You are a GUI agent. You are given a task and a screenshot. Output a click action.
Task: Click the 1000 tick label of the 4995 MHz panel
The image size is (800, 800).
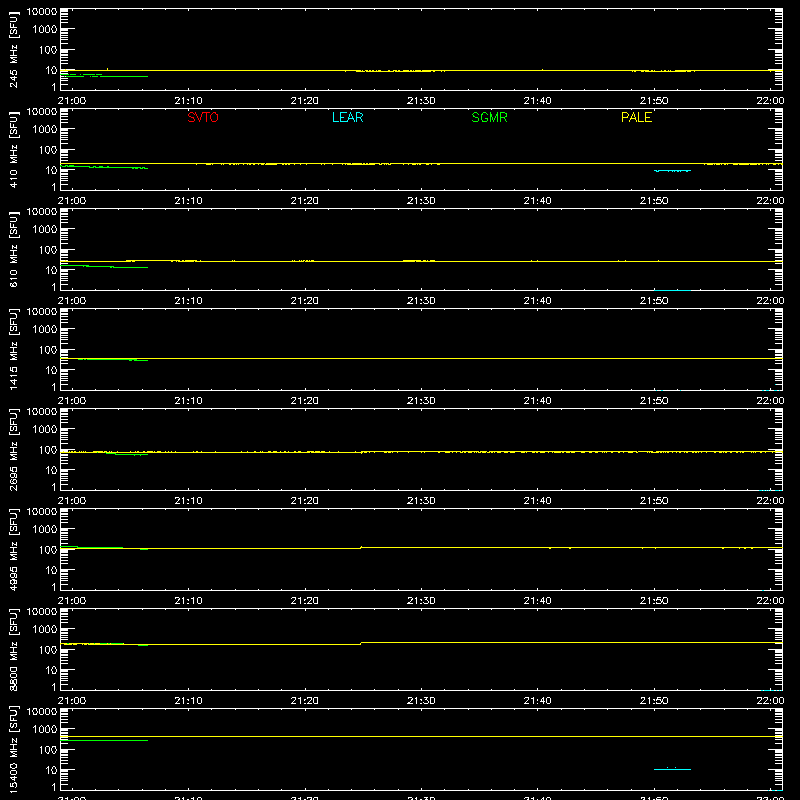(x=45, y=529)
